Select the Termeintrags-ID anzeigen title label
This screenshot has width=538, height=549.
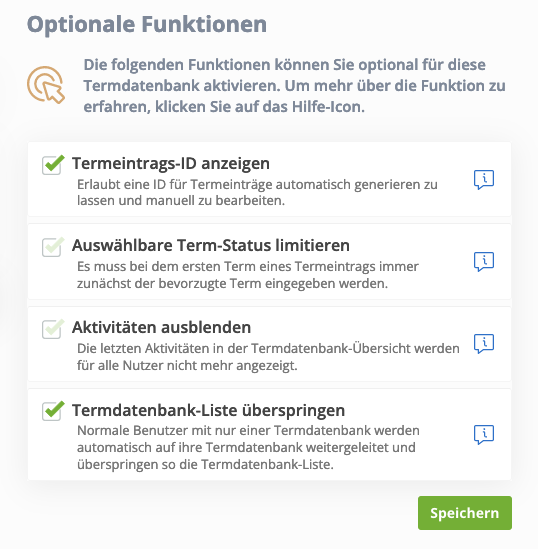(x=171, y=164)
